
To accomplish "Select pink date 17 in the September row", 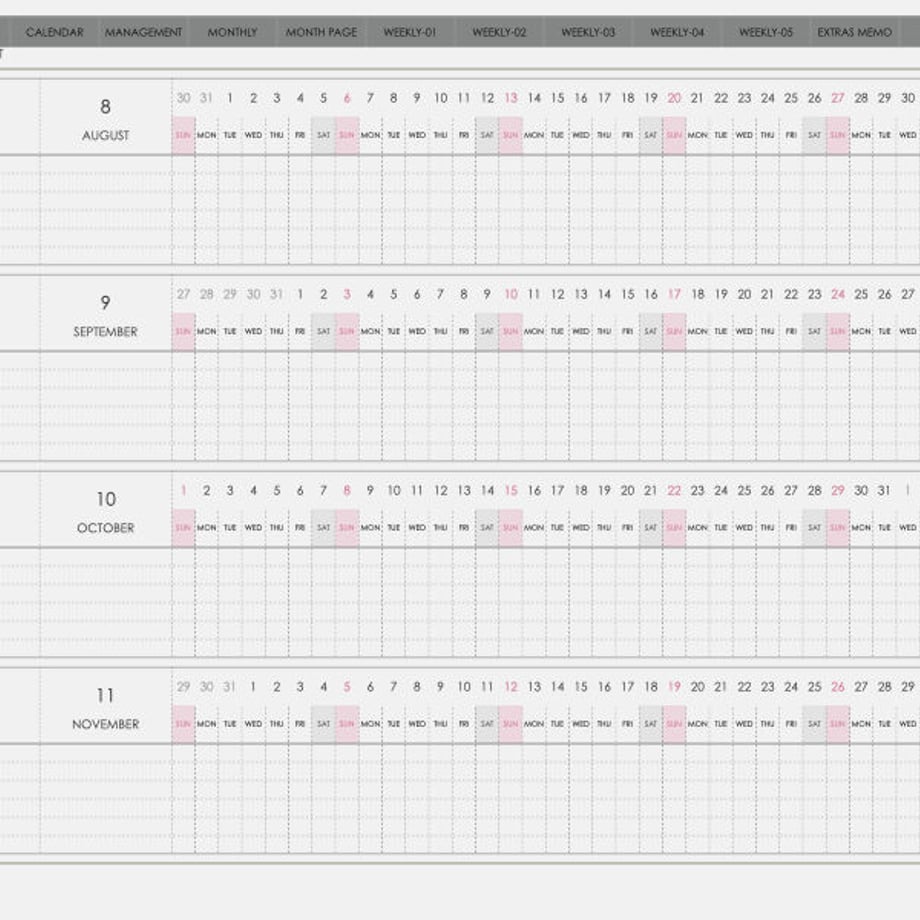I will click(674, 295).
